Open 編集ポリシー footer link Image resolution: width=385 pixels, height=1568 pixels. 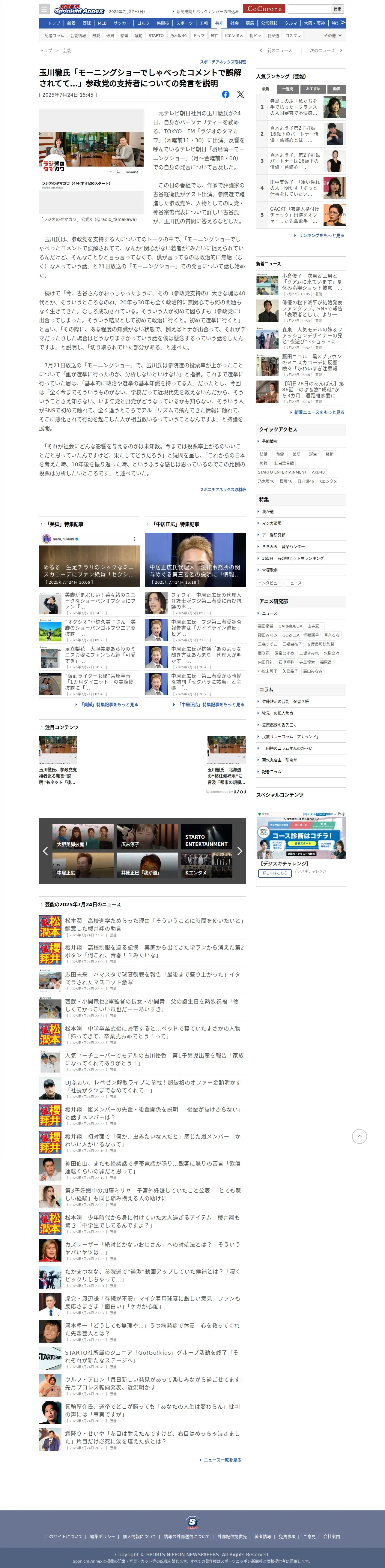tap(102, 1536)
